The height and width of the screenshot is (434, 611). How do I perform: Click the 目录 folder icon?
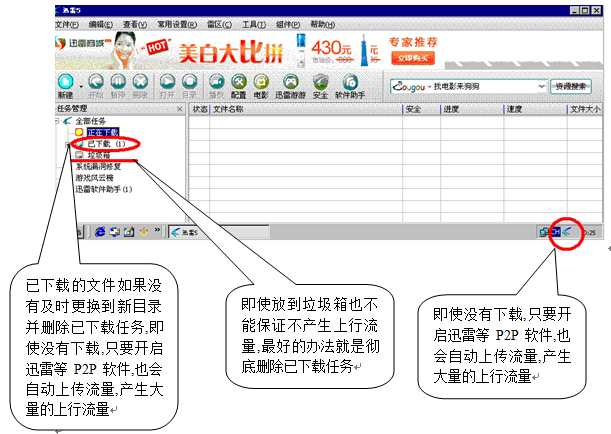pyautogui.click(x=190, y=82)
